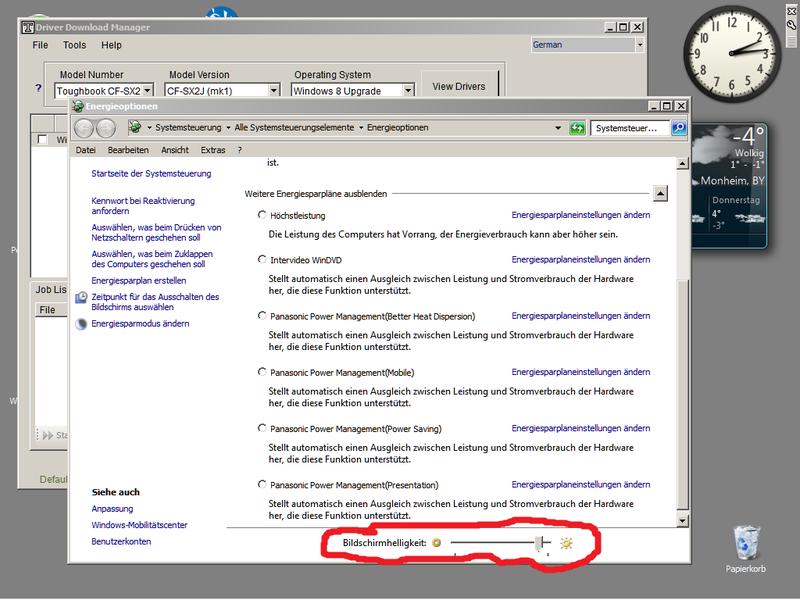Viewport: 800px width, 600px height.
Task: Open the Model Version dropdown
Action: pyautogui.click(x=274, y=90)
